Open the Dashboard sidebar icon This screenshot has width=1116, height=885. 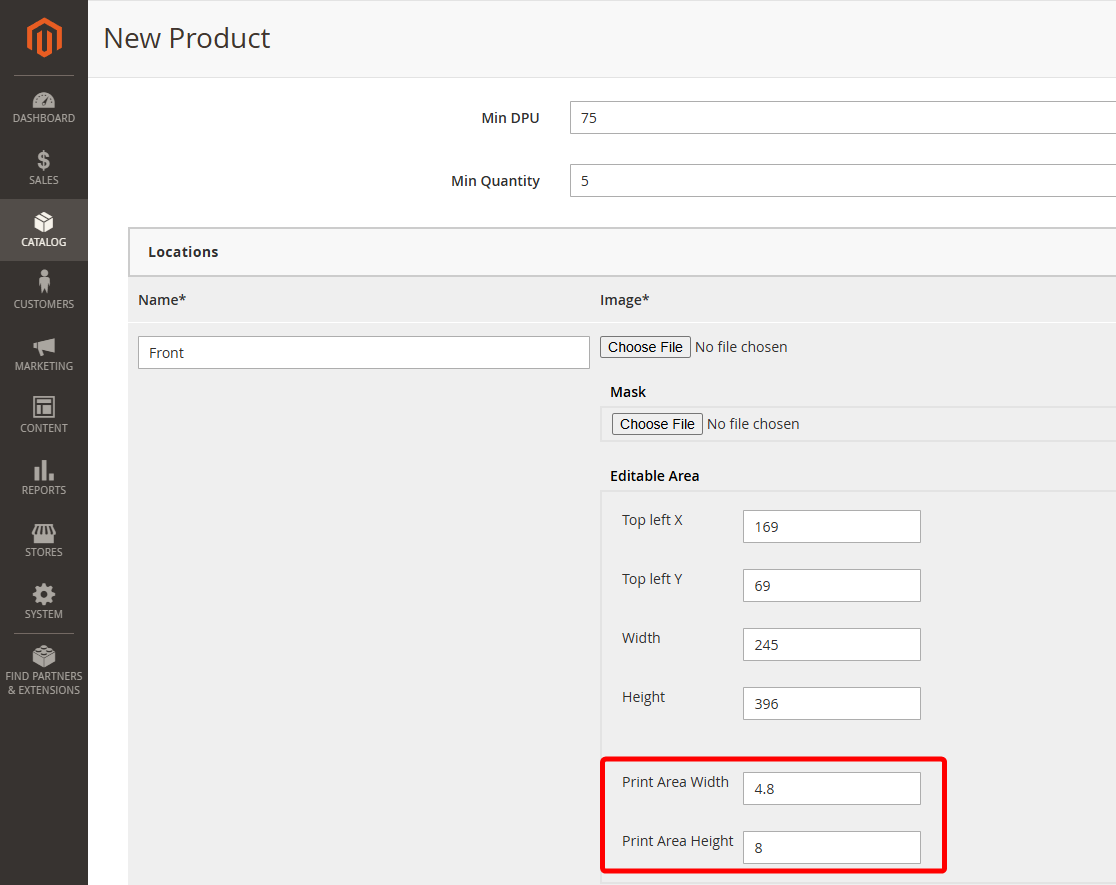point(43,101)
